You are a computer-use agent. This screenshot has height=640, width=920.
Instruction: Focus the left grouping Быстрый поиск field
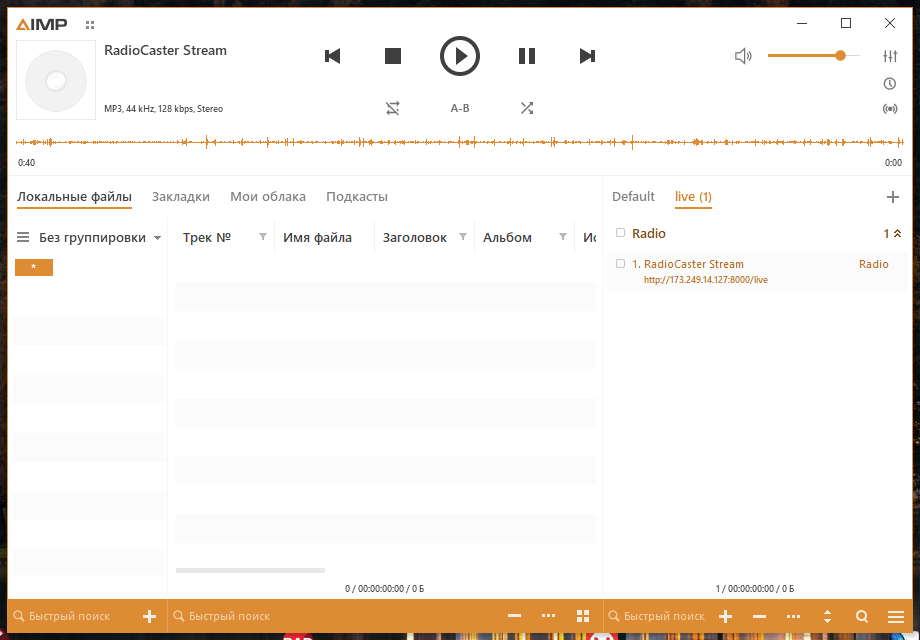coord(76,616)
